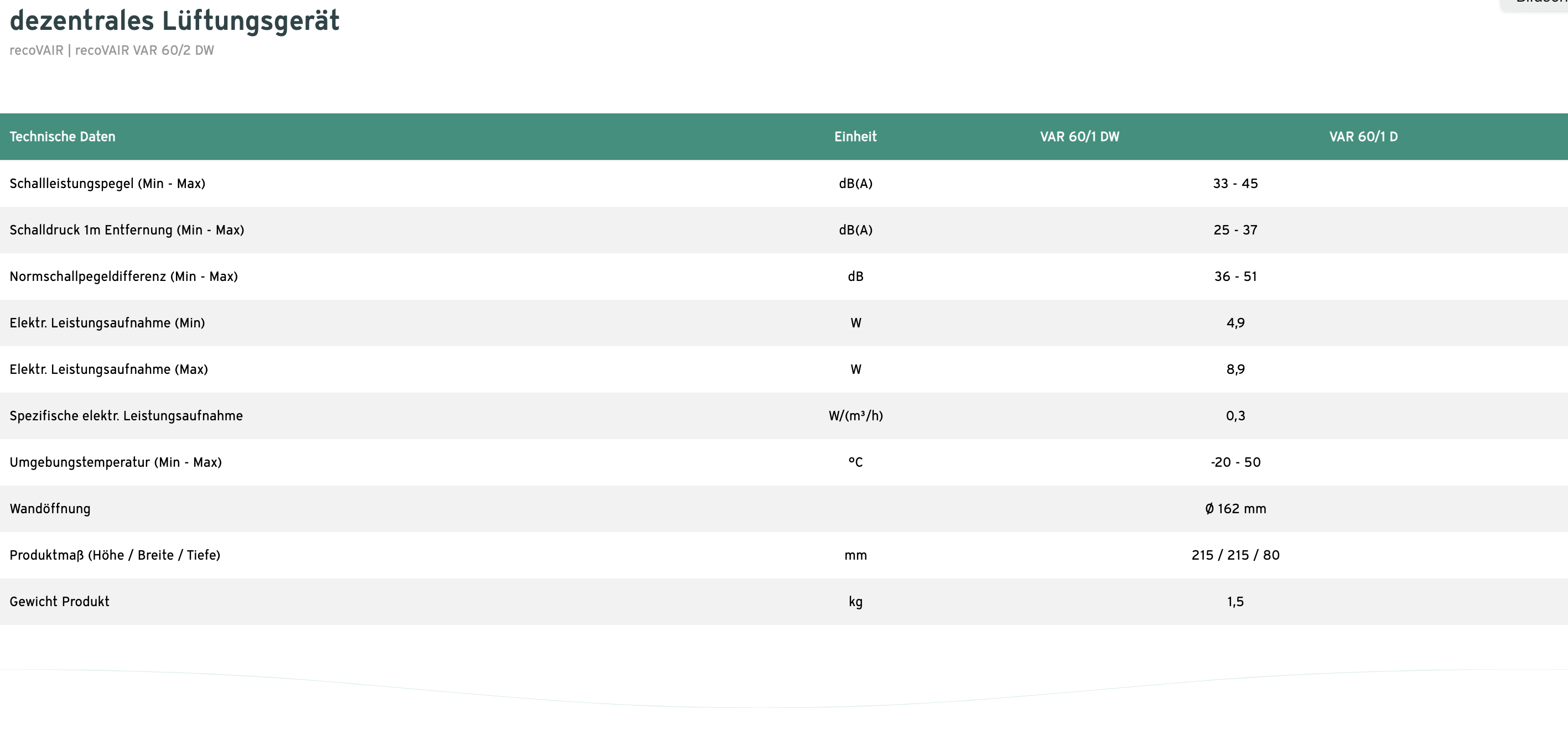The height and width of the screenshot is (730, 1568).
Task: Select the 'VAR 60/1 D' column header
Action: click(1363, 137)
